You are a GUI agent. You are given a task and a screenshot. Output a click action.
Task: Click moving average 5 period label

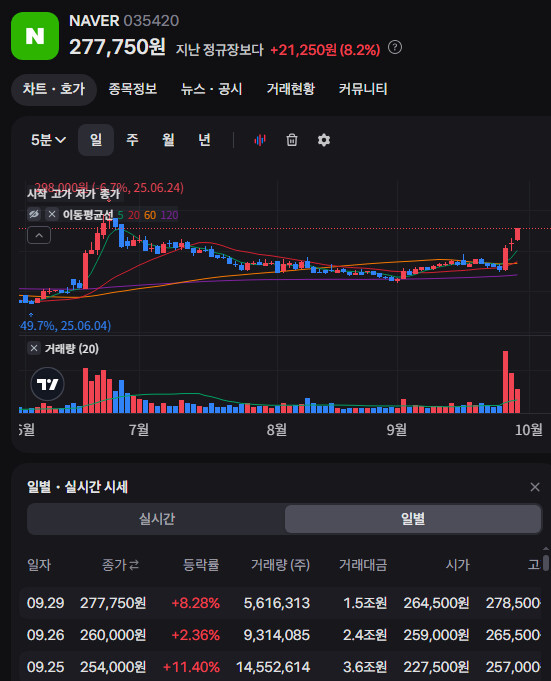[x=120, y=215]
